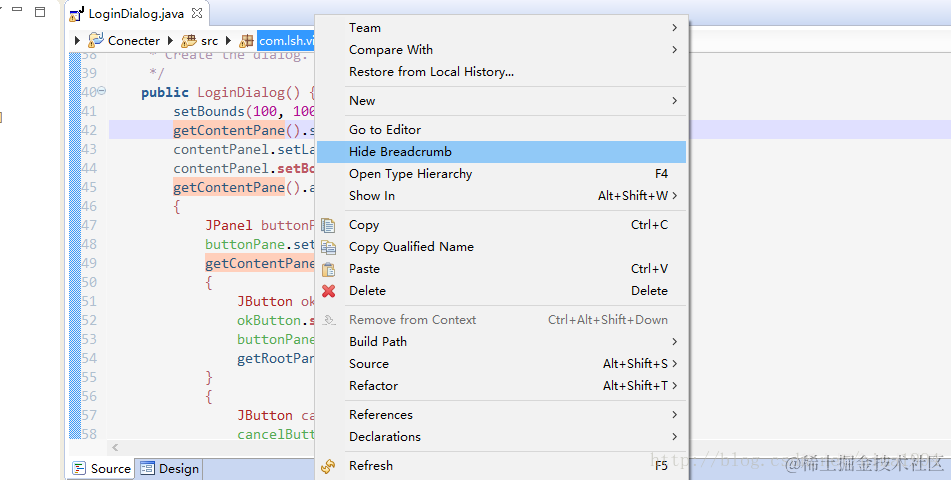Click the red Delete X icon
This screenshot has height=480, width=951.
[328, 291]
